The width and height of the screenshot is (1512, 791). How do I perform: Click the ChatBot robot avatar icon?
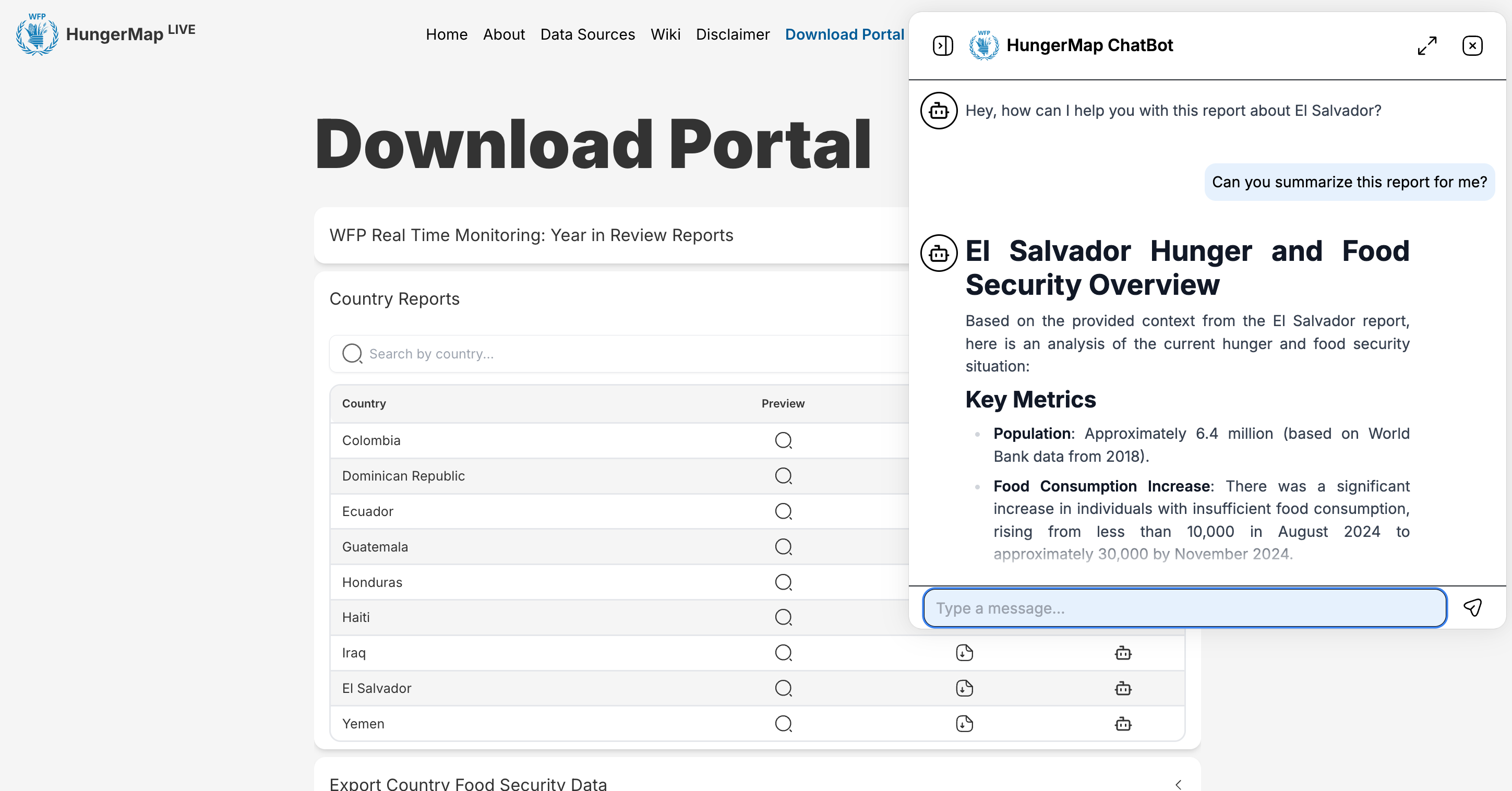[939, 110]
